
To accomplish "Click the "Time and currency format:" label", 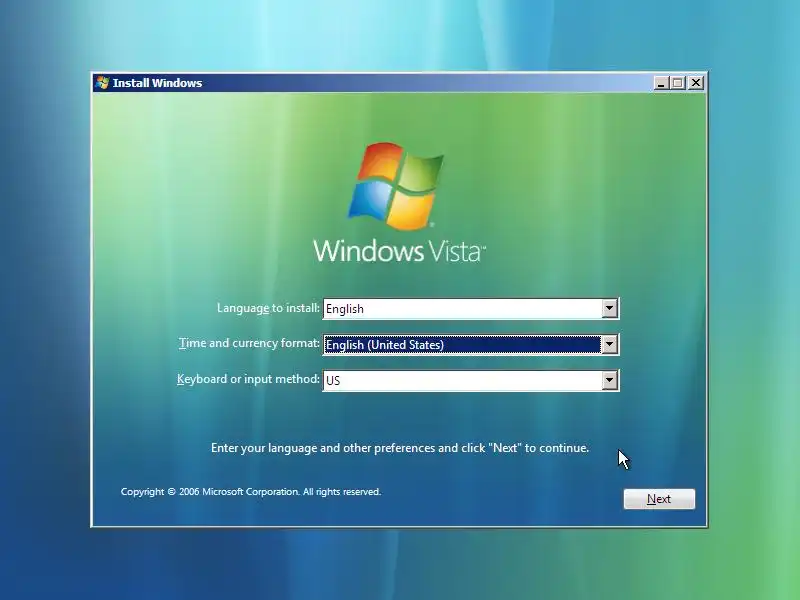I will coord(249,343).
